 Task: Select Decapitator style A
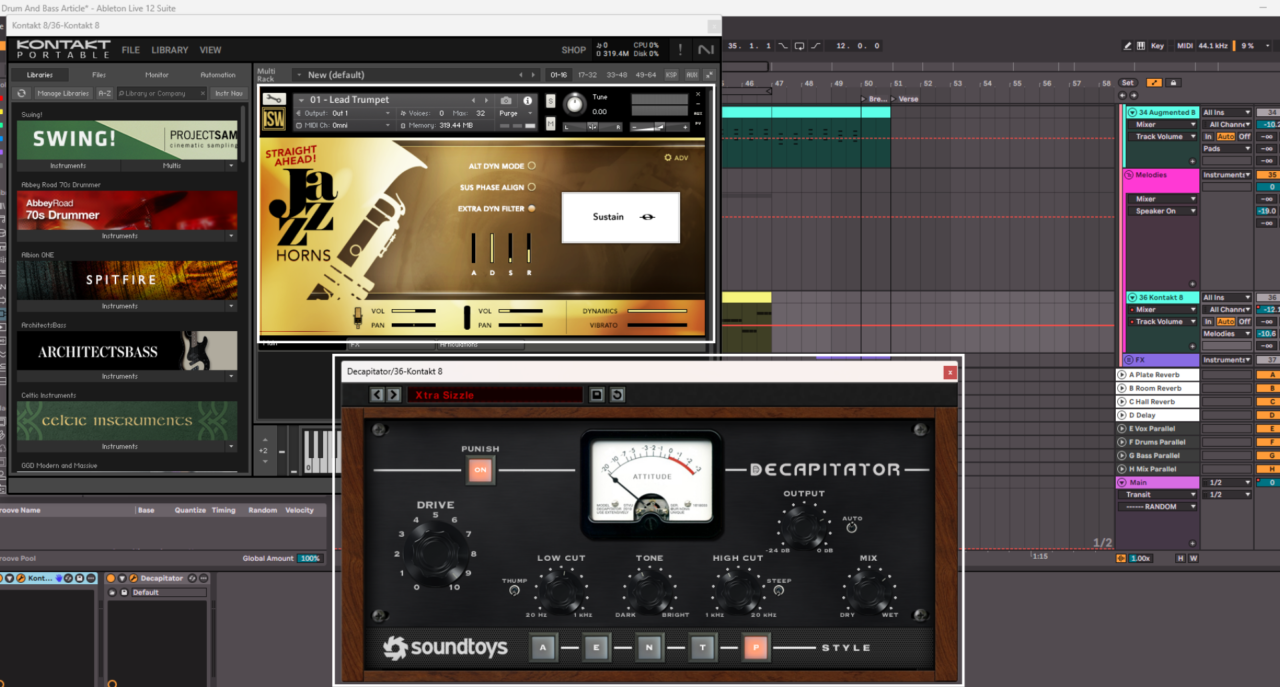(544, 648)
